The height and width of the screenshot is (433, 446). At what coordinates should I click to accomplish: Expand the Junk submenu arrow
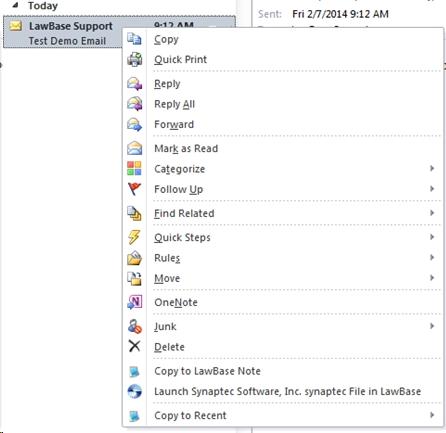click(432, 326)
